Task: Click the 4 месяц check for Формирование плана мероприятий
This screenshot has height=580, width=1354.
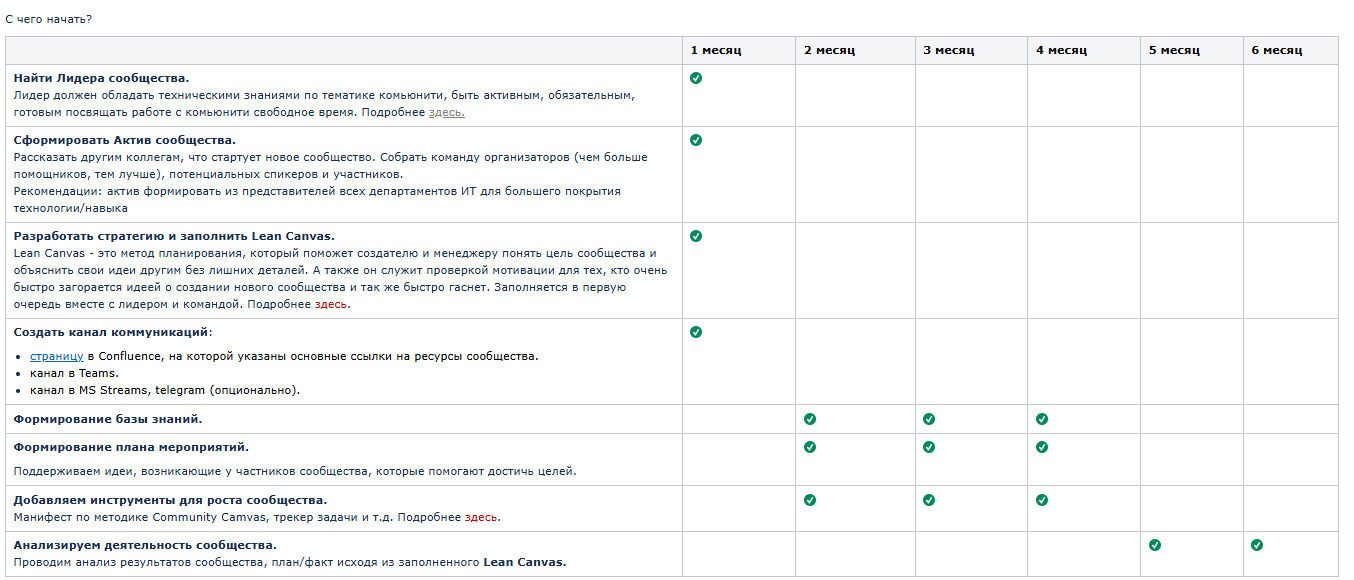Action: click(x=1042, y=447)
